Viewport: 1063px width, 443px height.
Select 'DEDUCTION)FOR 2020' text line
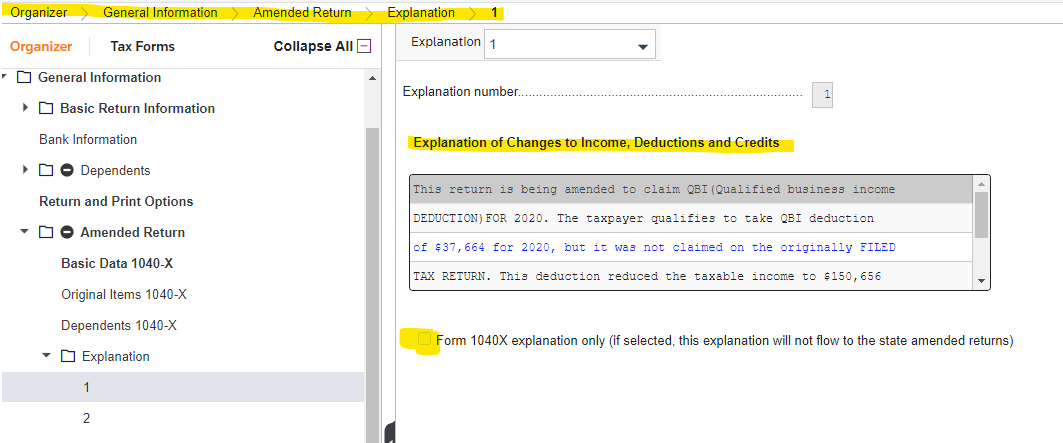pyautogui.click(x=691, y=218)
